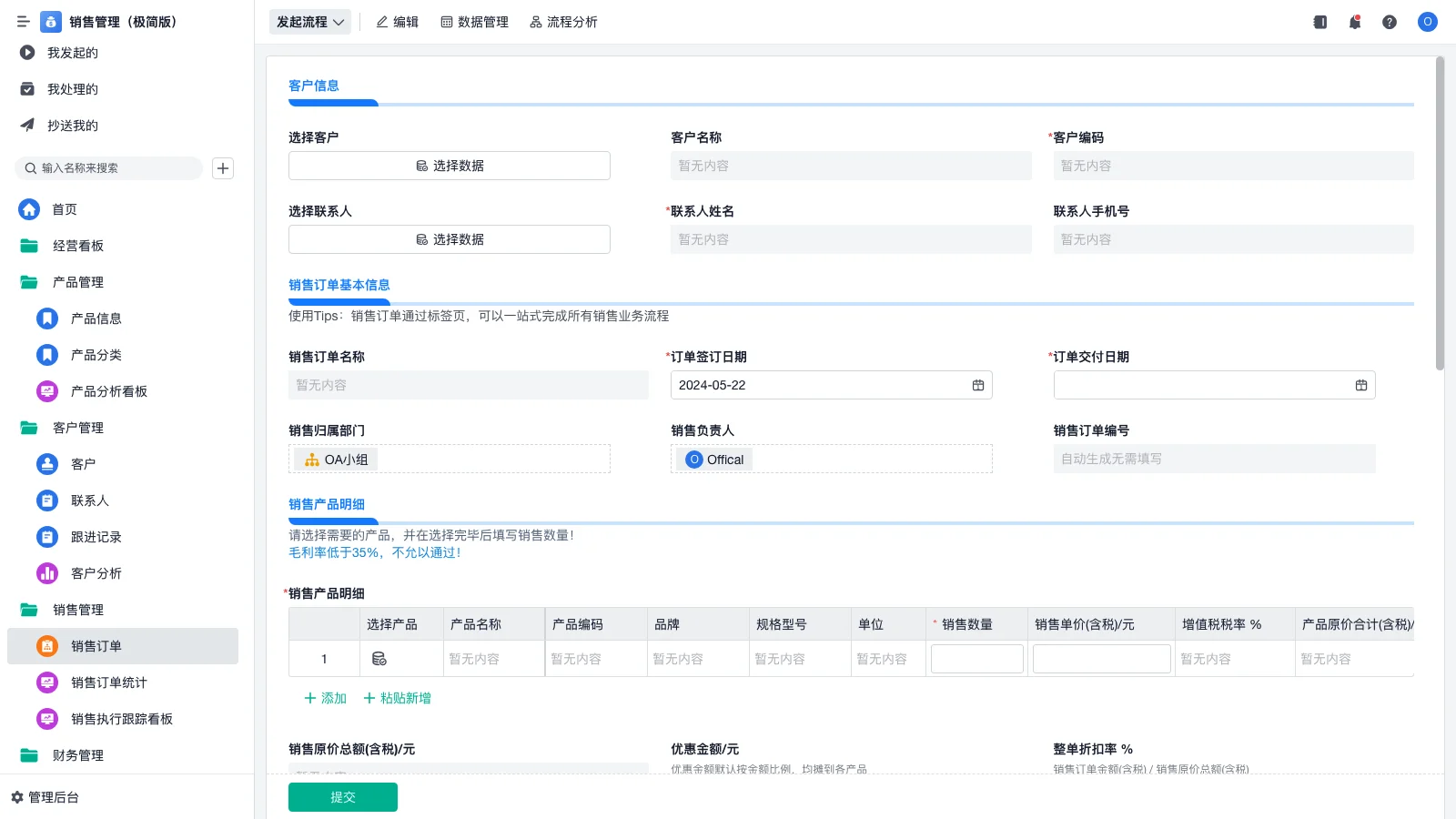Click the notification bell icon
This screenshot has width=1456, height=819.
[1354, 22]
